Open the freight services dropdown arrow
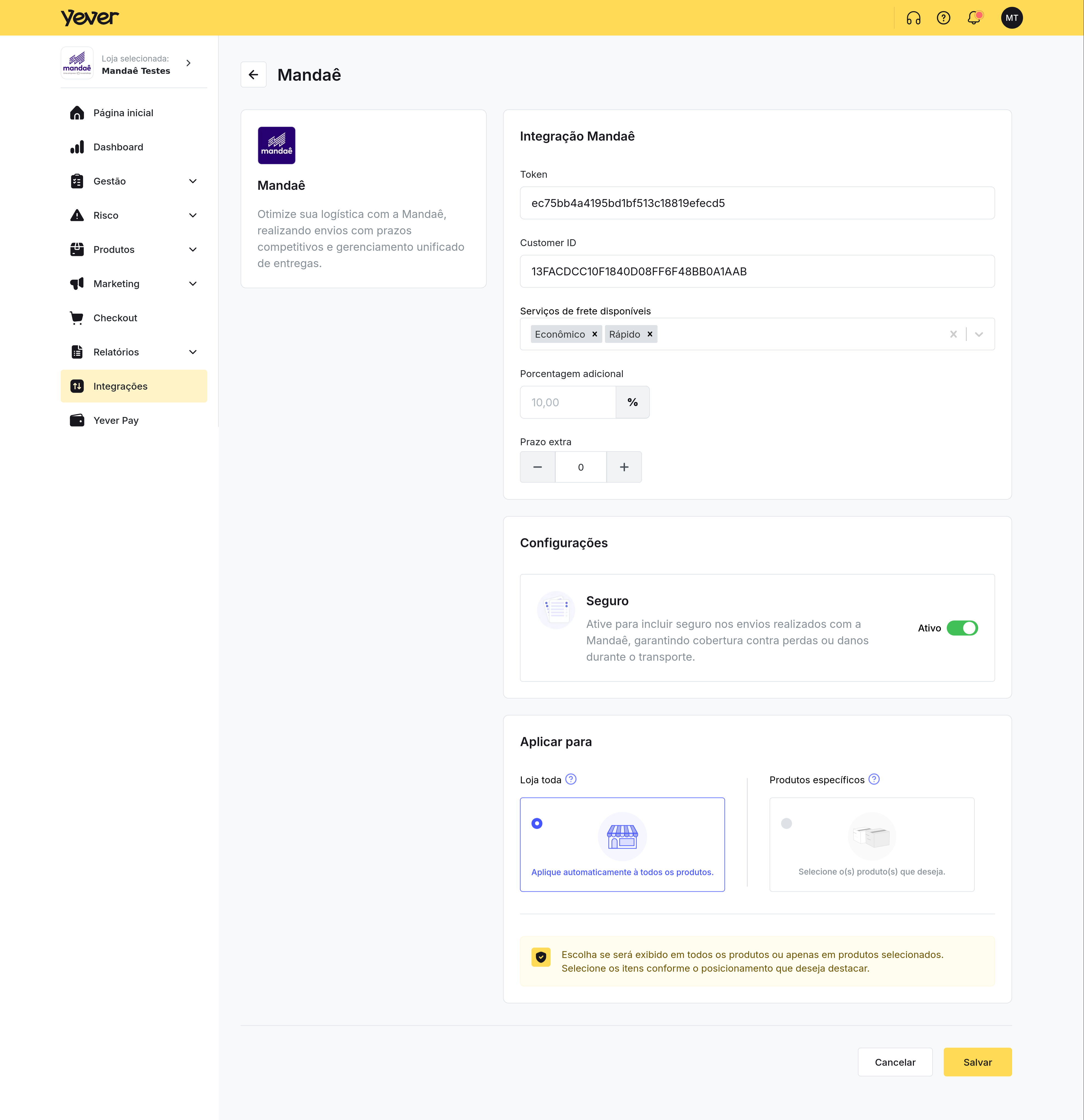The image size is (1084, 1120). tap(979, 334)
